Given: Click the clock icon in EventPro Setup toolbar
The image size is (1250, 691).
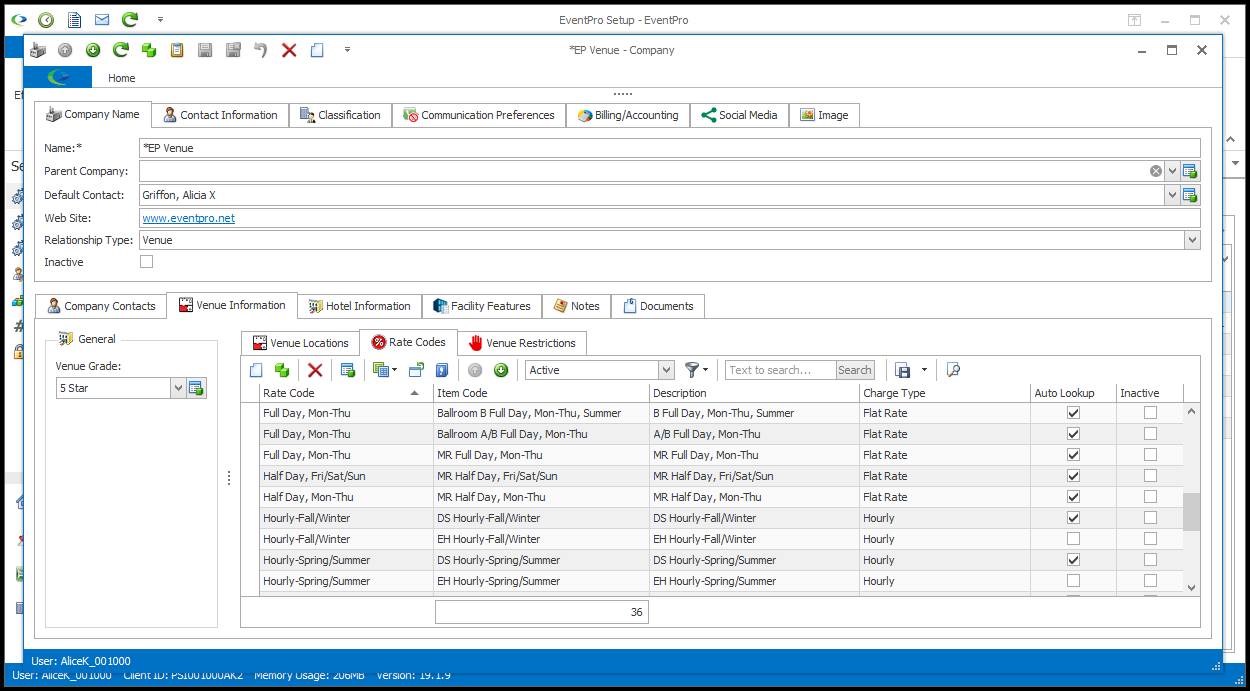Looking at the screenshot, I should point(46,20).
